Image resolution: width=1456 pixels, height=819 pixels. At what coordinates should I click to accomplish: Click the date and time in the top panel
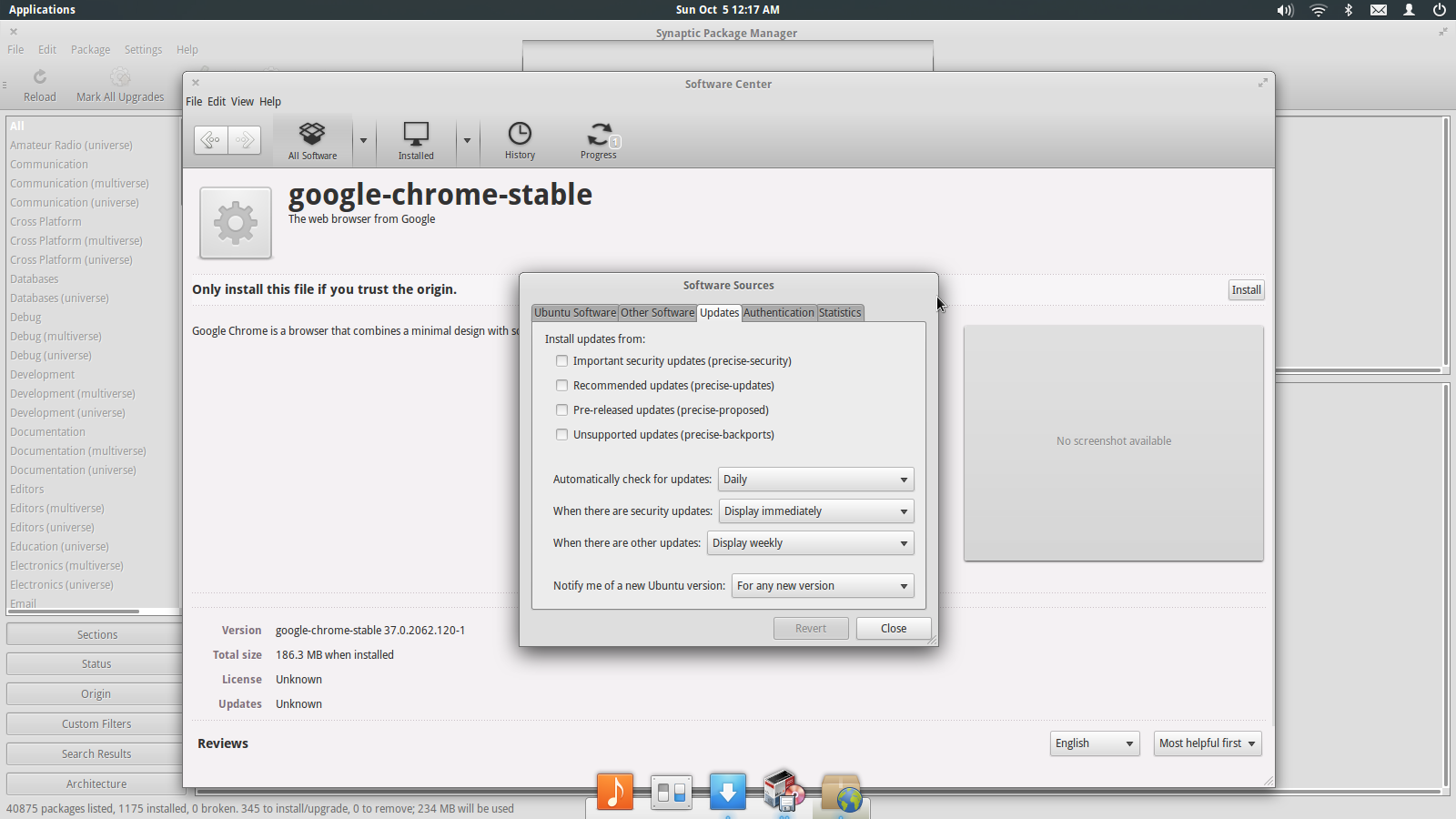tap(727, 10)
